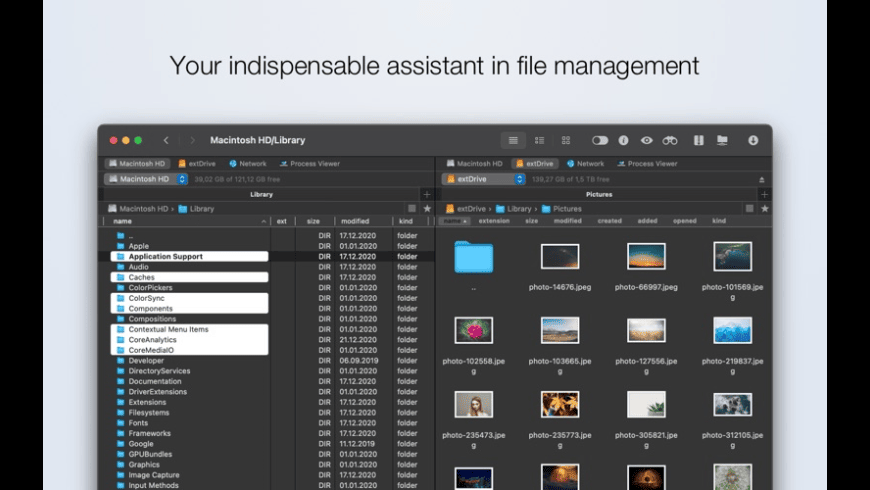The width and height of the screenshot is (870, 490).
Task: Open the info icon in toolbar
Action: 624,140
